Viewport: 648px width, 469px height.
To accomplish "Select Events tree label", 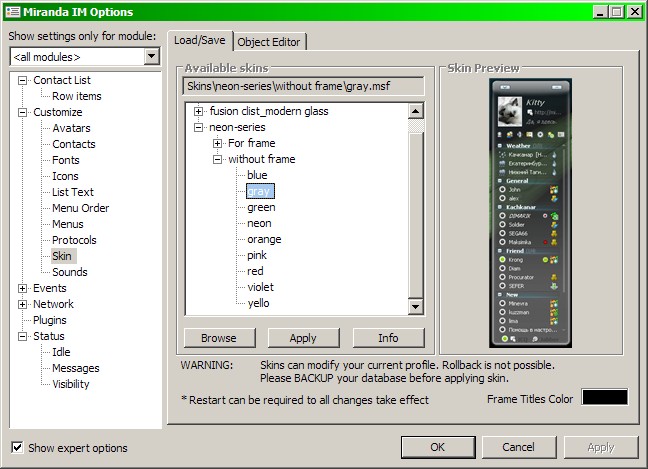I will click(50, 288).
